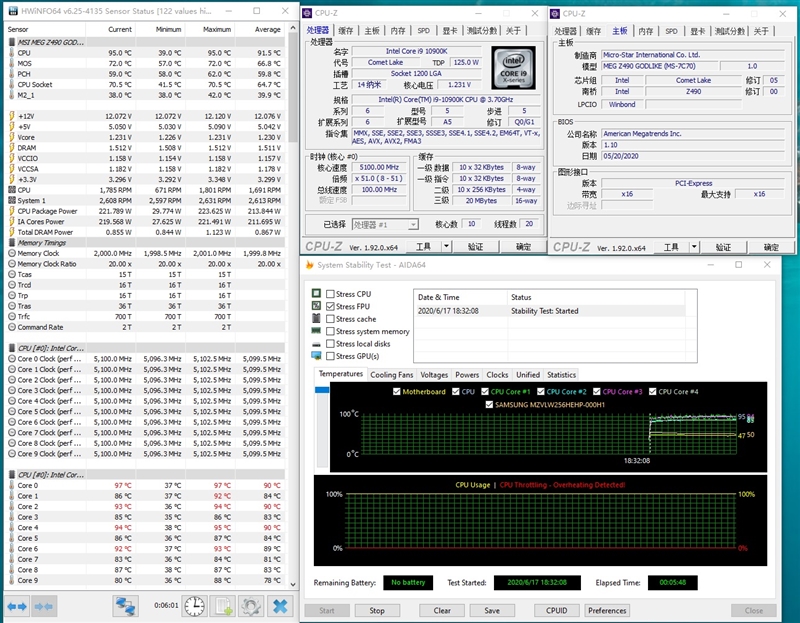Click the clock icon next to elapsed time
800x623 pixels.
pos(194,608)
